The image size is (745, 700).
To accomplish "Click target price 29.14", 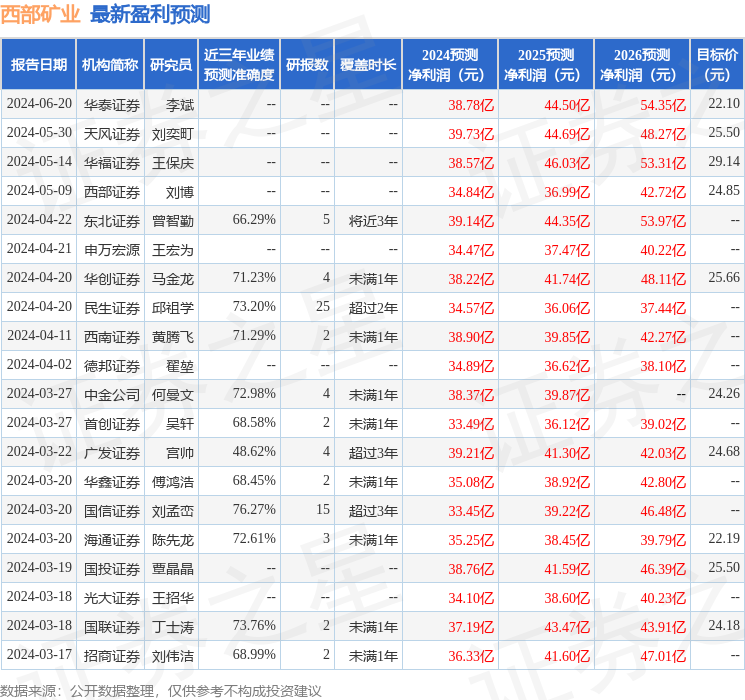I will click(x=724, y=161).
